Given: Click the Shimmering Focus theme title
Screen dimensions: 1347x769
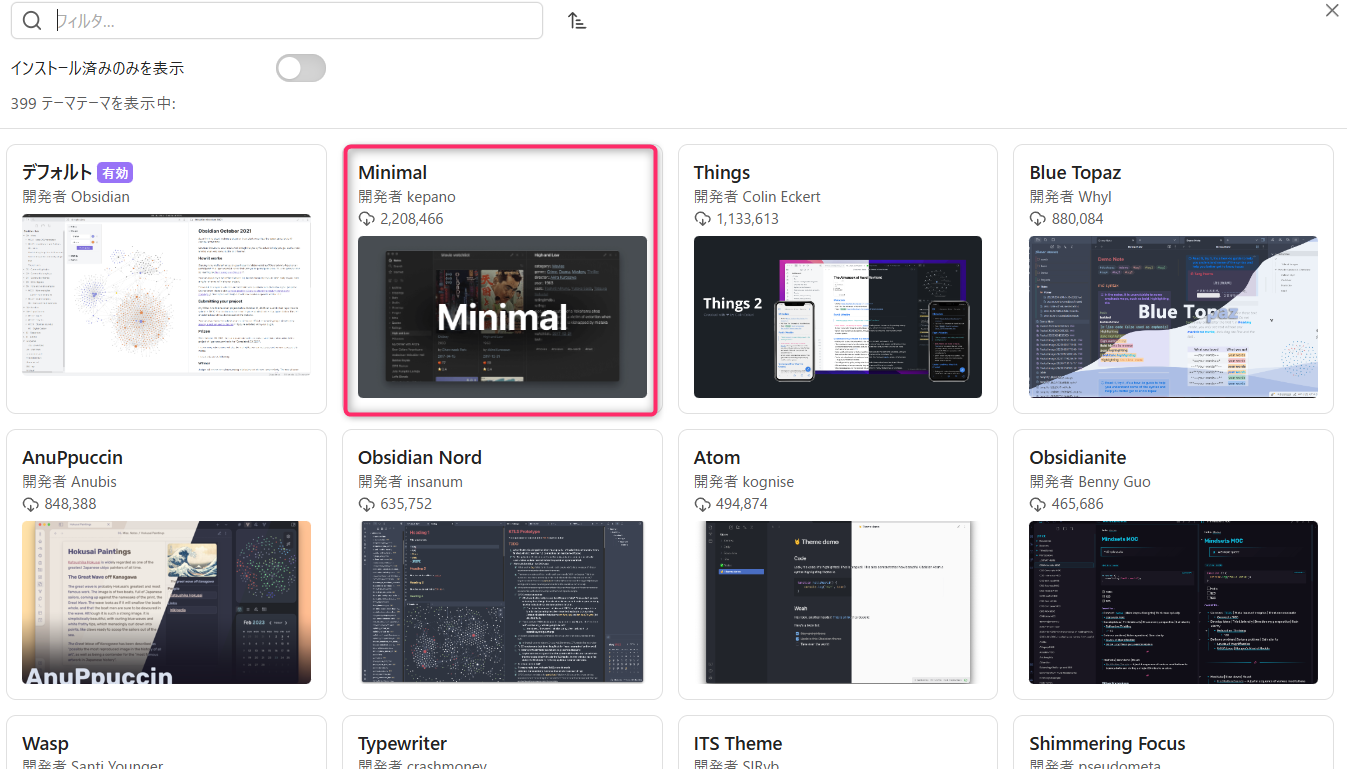Looking at the screenshot, I should (x=1107, y=743).
